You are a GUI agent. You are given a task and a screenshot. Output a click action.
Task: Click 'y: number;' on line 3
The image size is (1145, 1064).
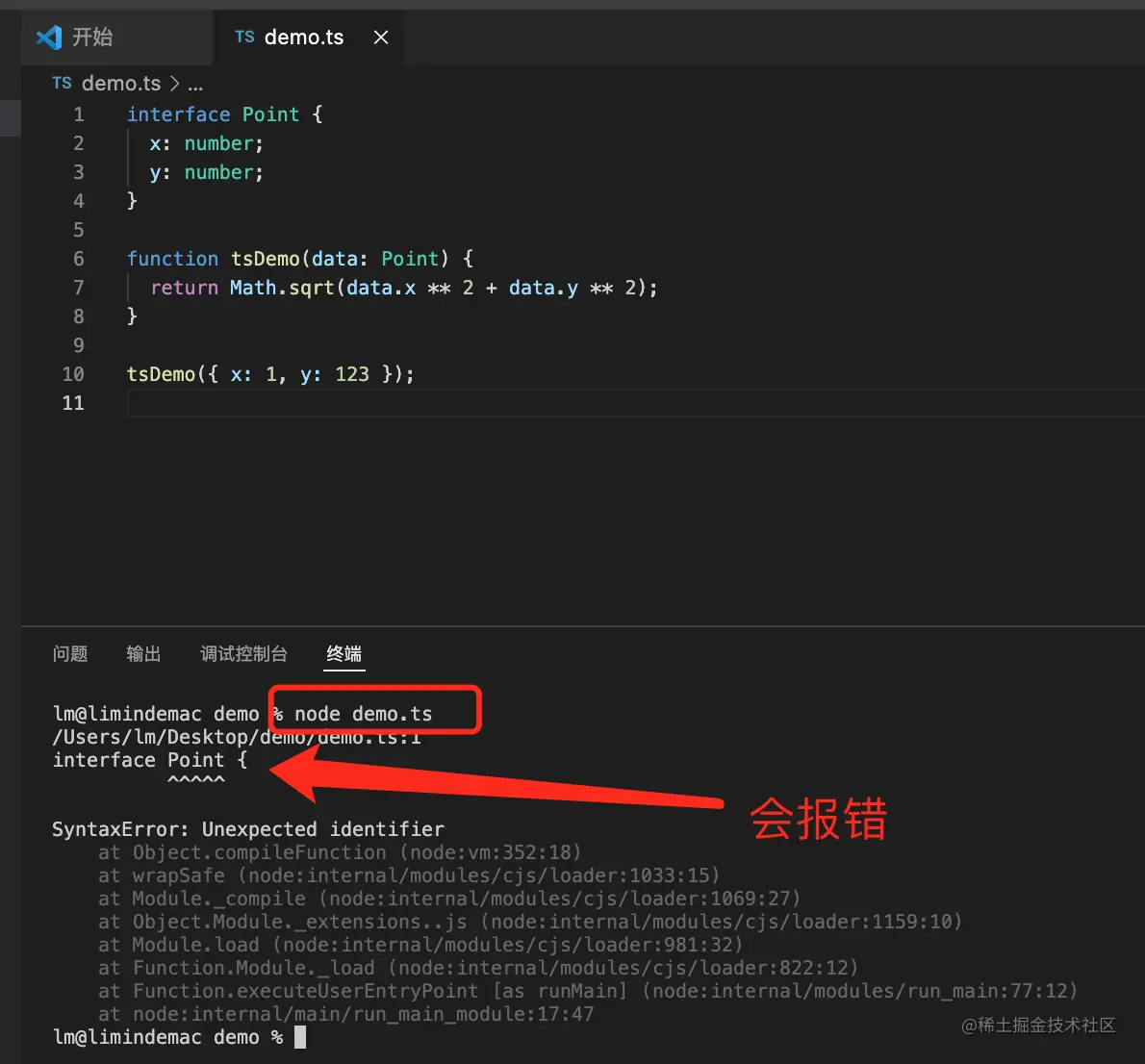207,172
